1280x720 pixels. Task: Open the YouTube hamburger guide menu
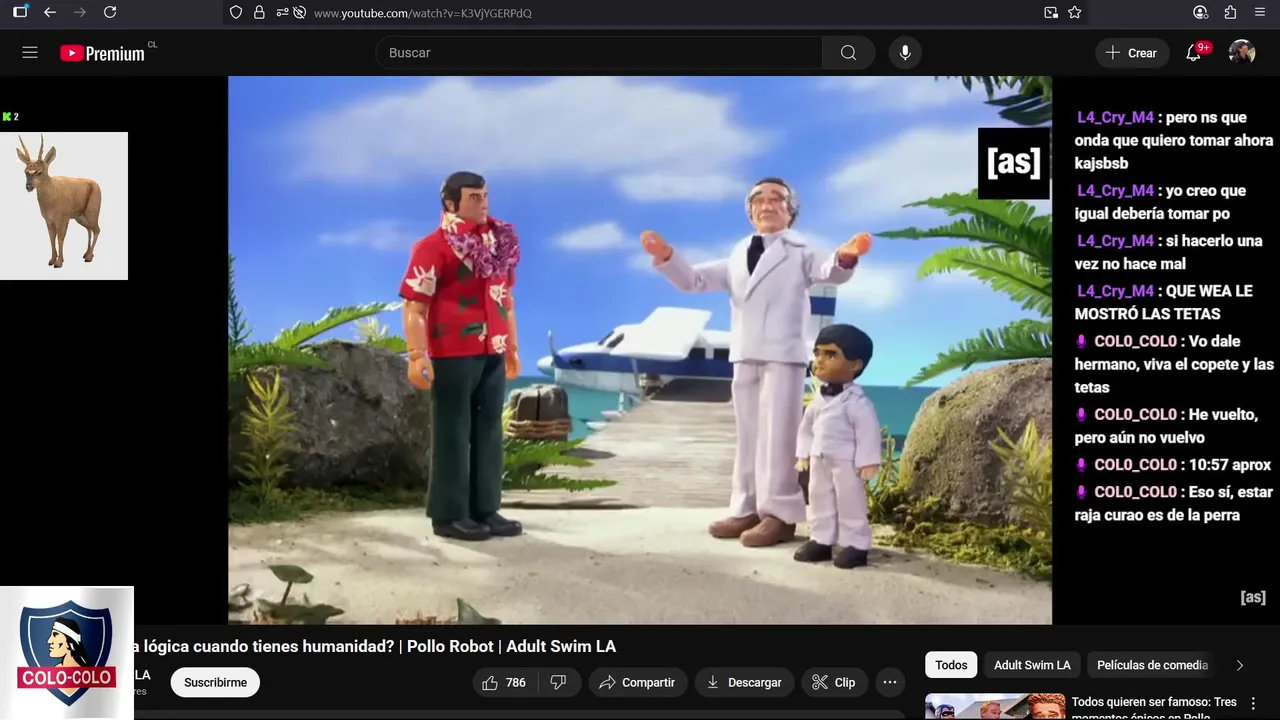coord(30,53)
